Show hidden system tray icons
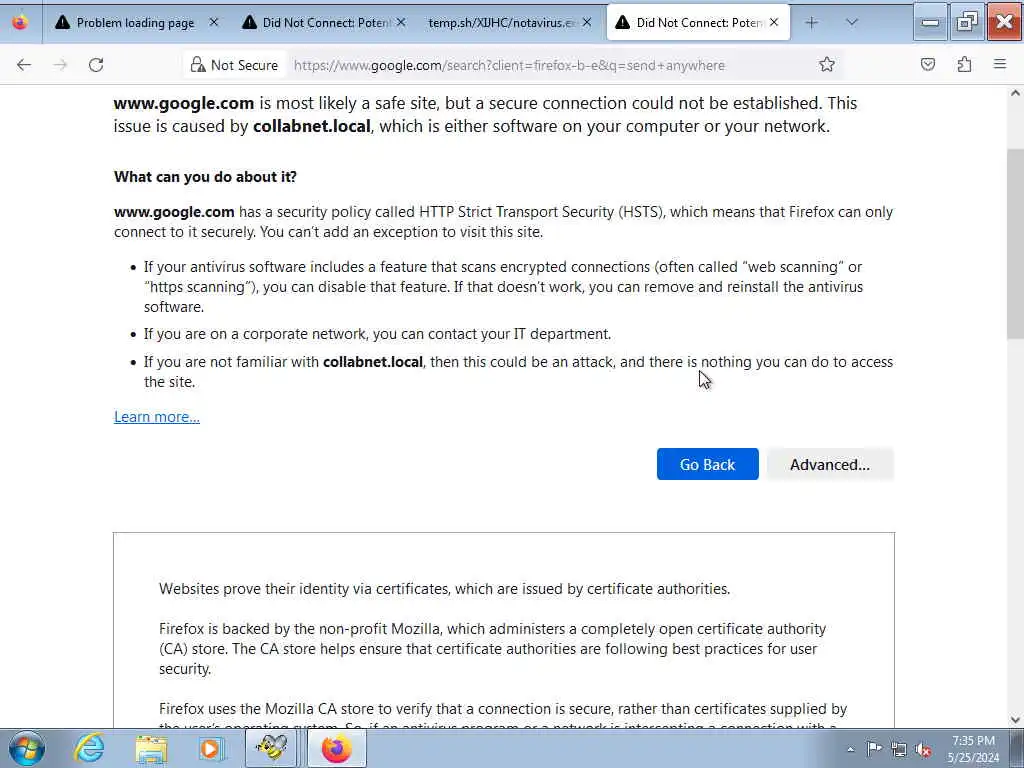 850,749
